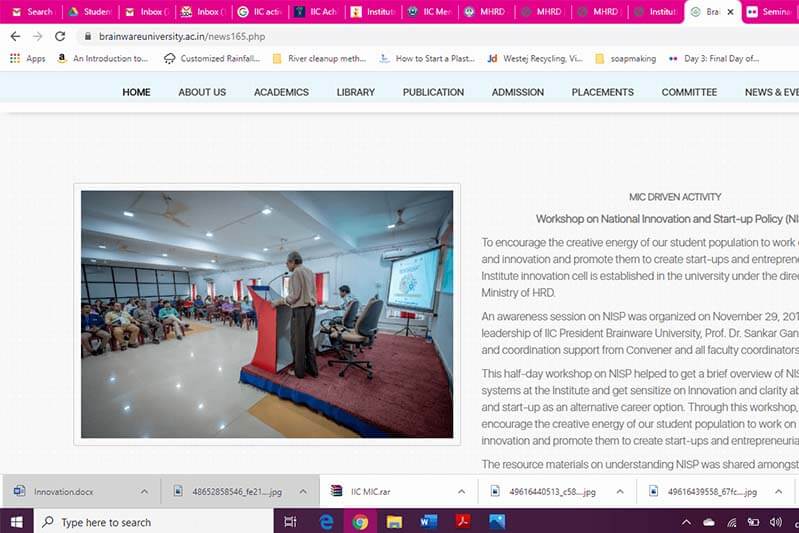Screen dimensions: 799x533
Task: Switch to the 'IIC acti' Google tab
Action: coord(260,11)
